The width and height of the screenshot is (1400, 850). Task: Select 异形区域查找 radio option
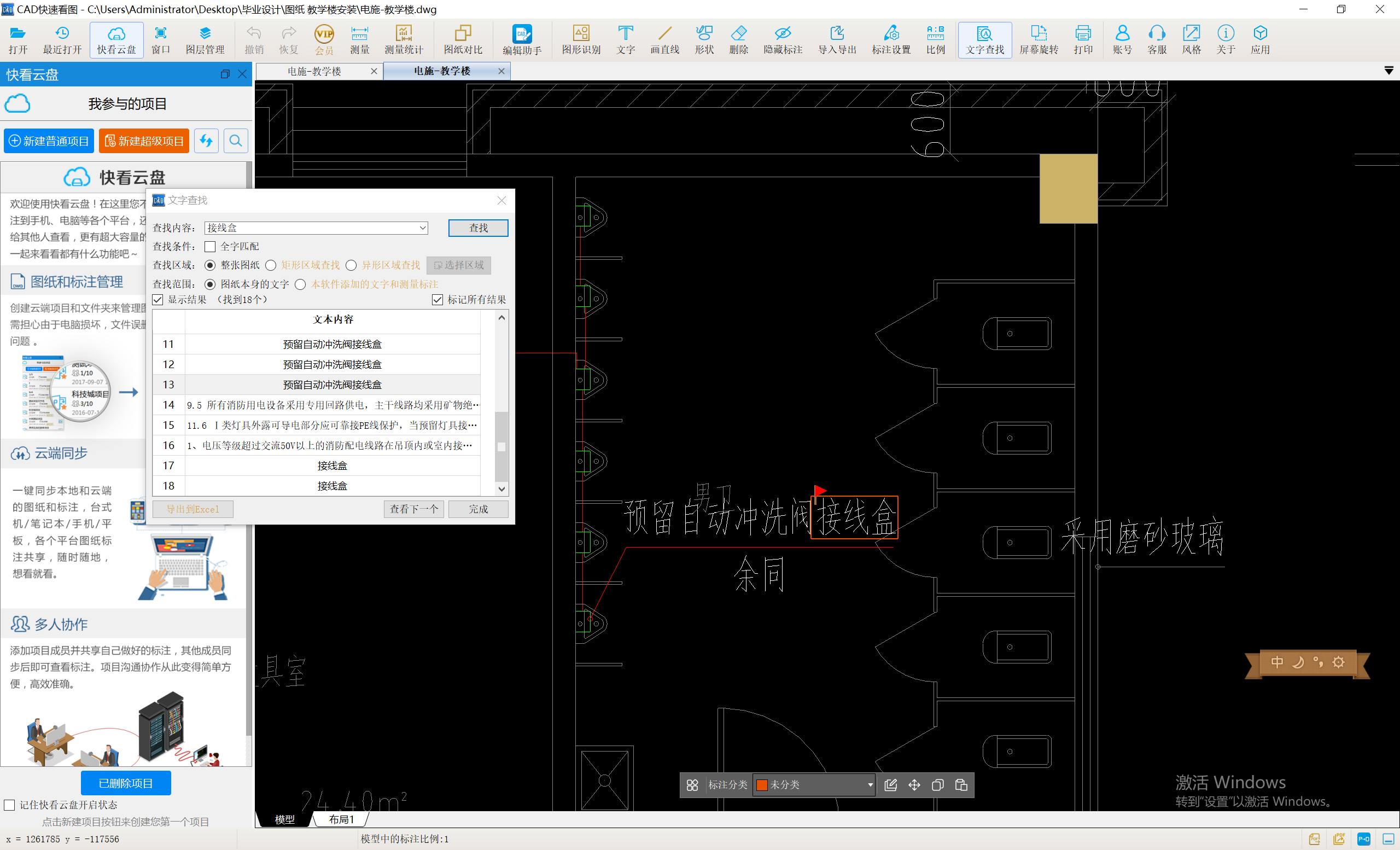pos(351,265)
